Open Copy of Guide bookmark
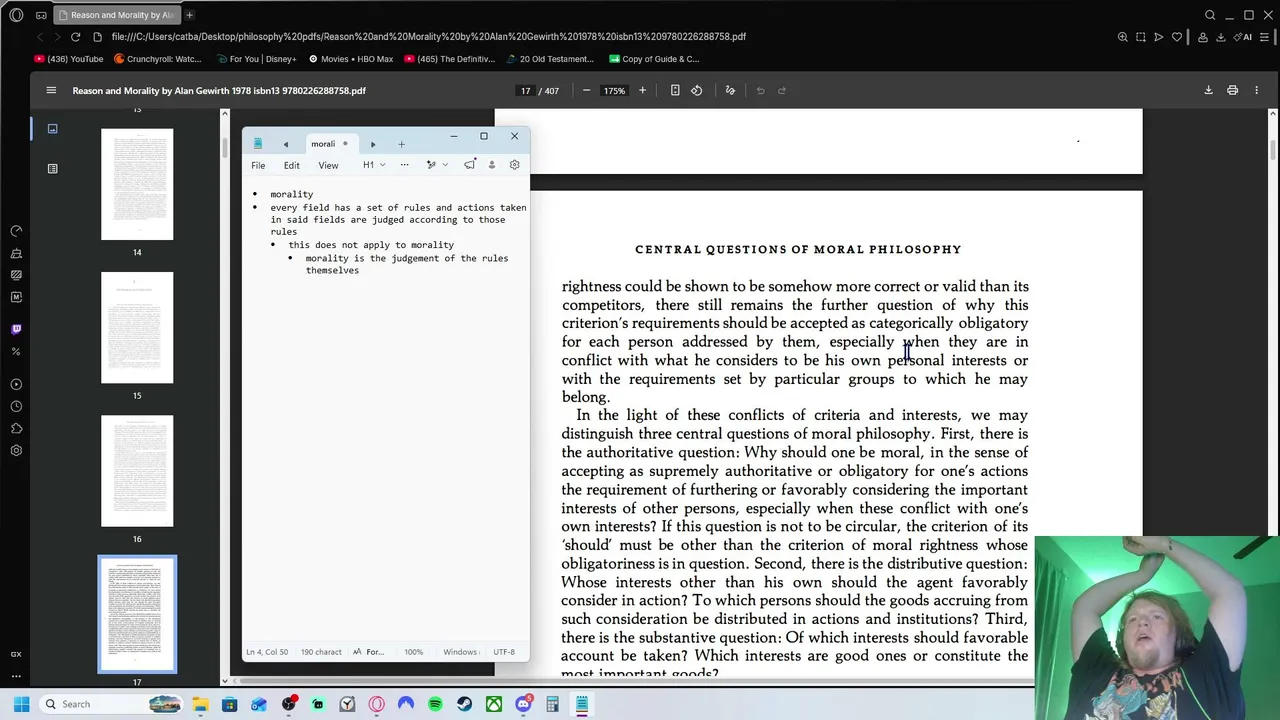The height and width of the screenshot is (720, 1280). click(x=655, y=59)
